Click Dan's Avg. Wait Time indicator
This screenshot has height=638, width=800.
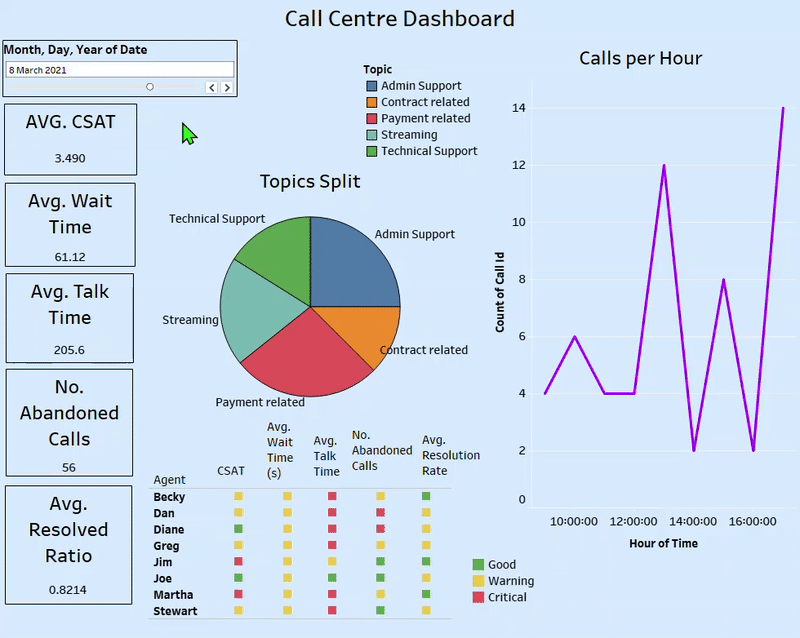(x=287, y=512)
